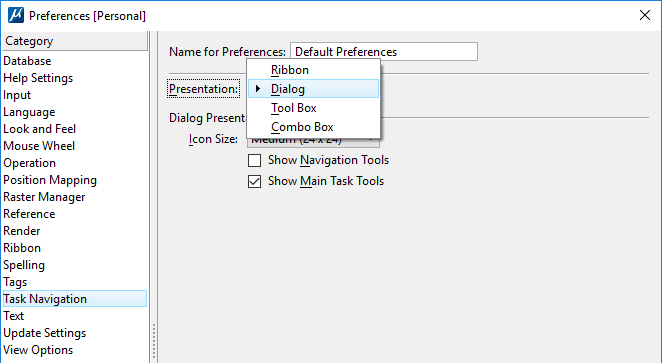Open the View Options category
Screen dimensions: 662x363
pos(38,350)
